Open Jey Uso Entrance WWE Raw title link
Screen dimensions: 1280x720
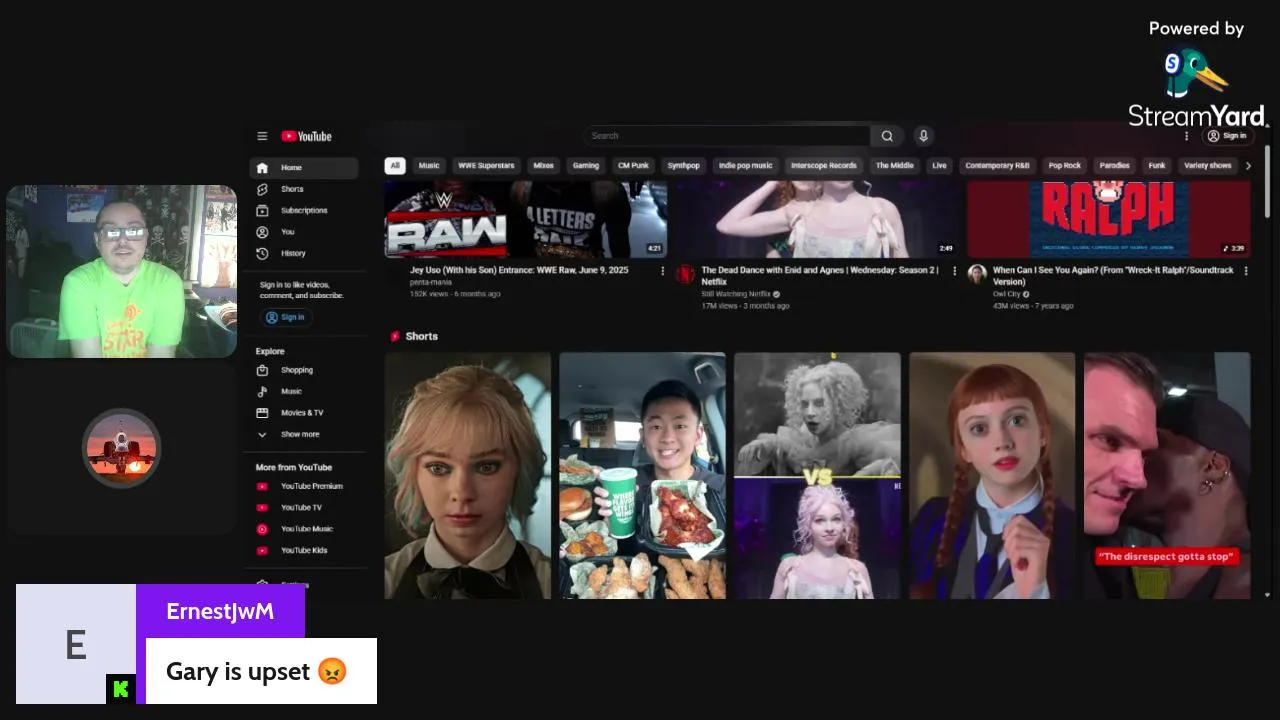coord(519,270)
